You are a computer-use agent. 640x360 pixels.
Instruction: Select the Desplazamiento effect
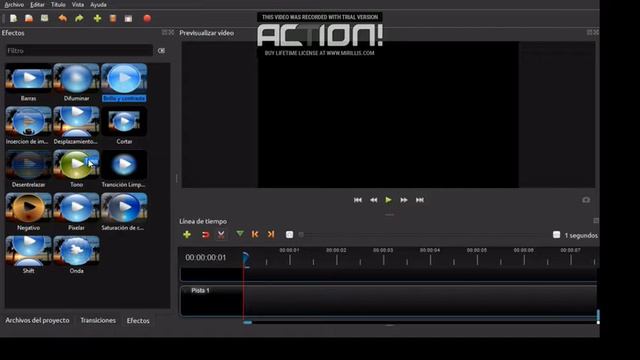pyautogui.click(x=76, y=126)
